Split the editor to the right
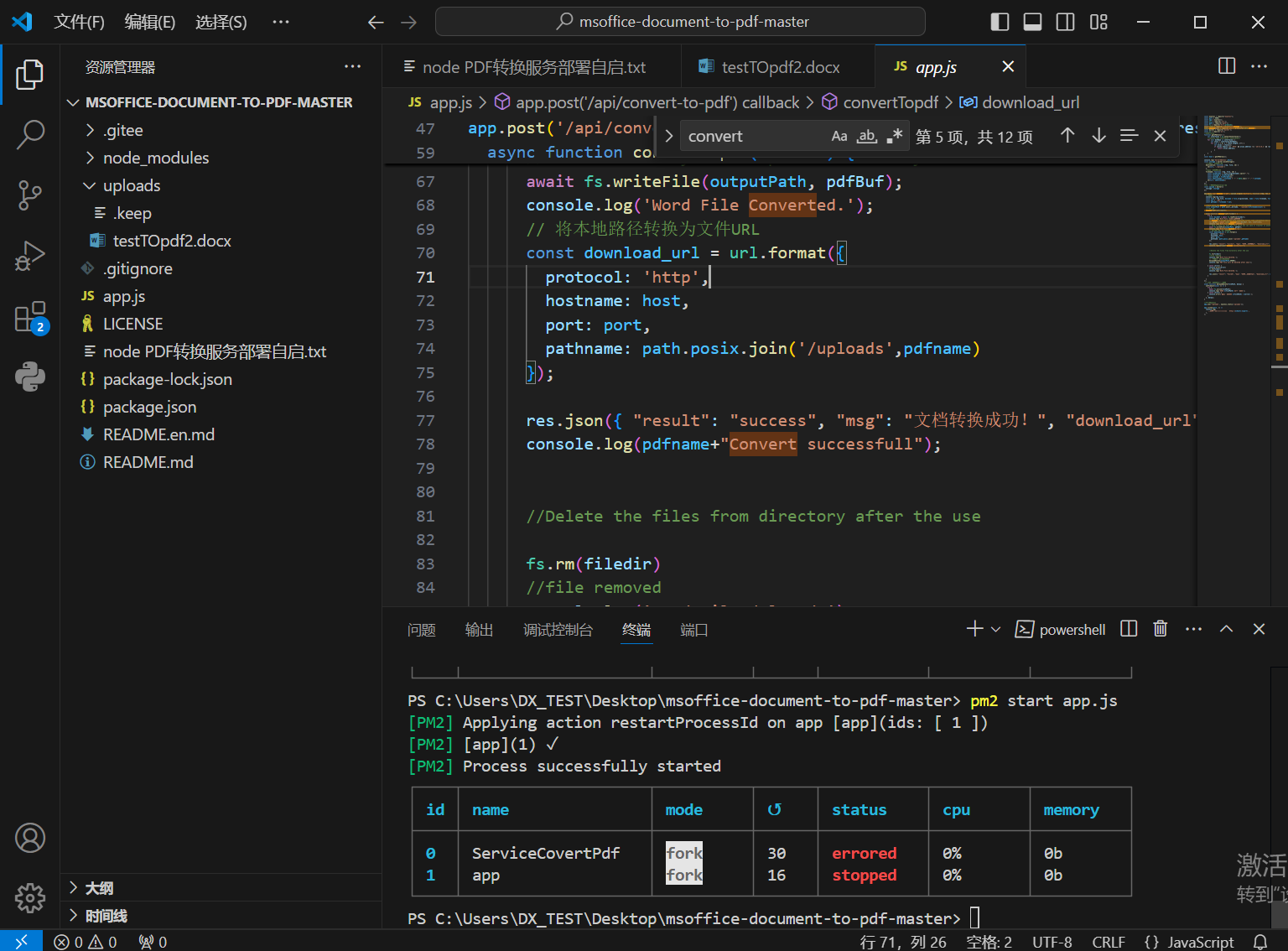This screenshot has height=951, width=1288. 1226,66
